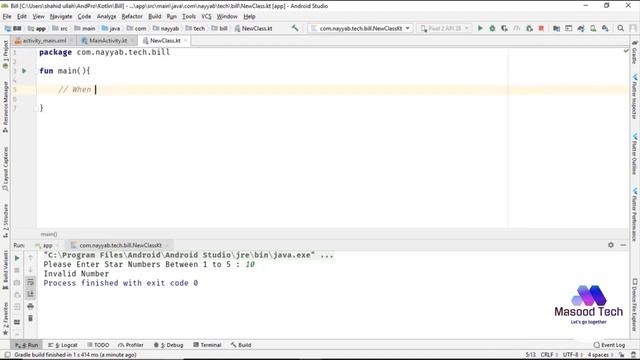Open the Project side panel

5,54
